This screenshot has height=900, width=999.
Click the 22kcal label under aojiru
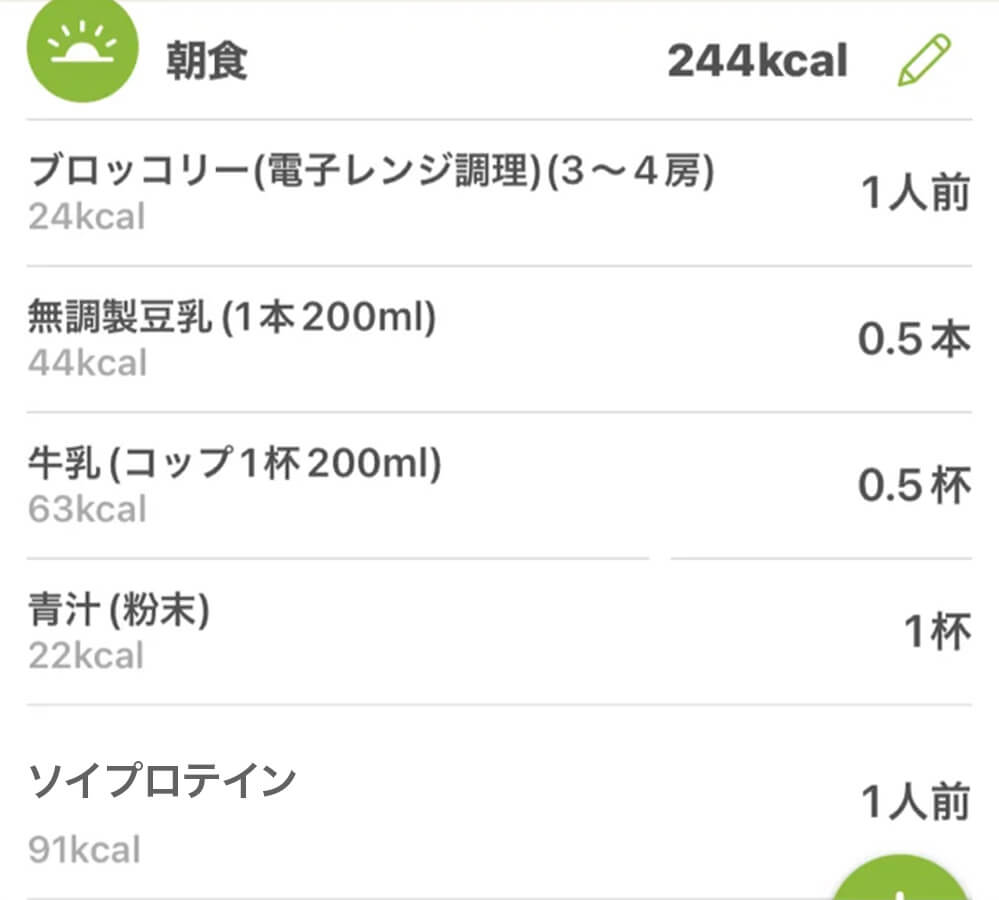pyautogui.click(x=86, y=656)
